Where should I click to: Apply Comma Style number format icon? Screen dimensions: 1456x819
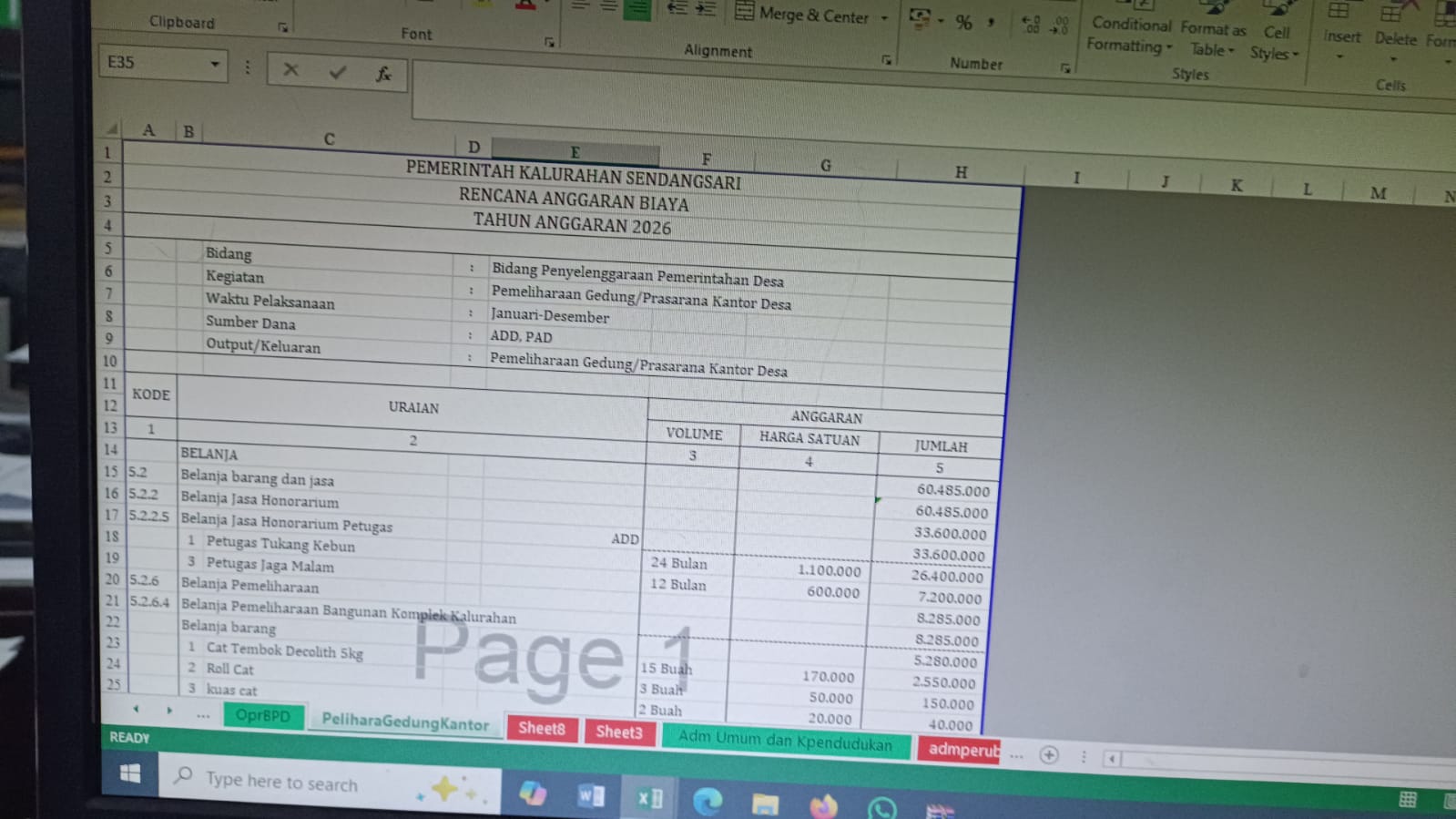pos(991,23)
